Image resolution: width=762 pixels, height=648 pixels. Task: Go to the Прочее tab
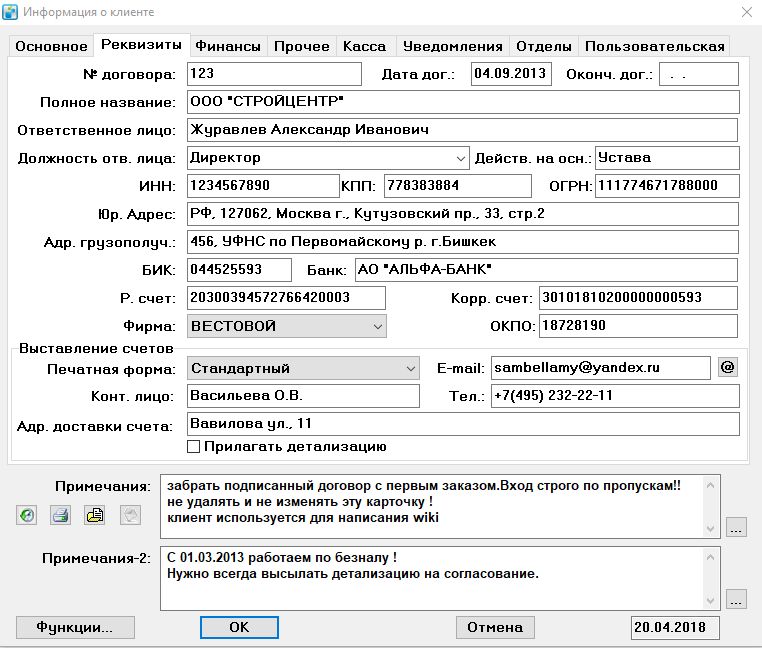pos(301,46)
